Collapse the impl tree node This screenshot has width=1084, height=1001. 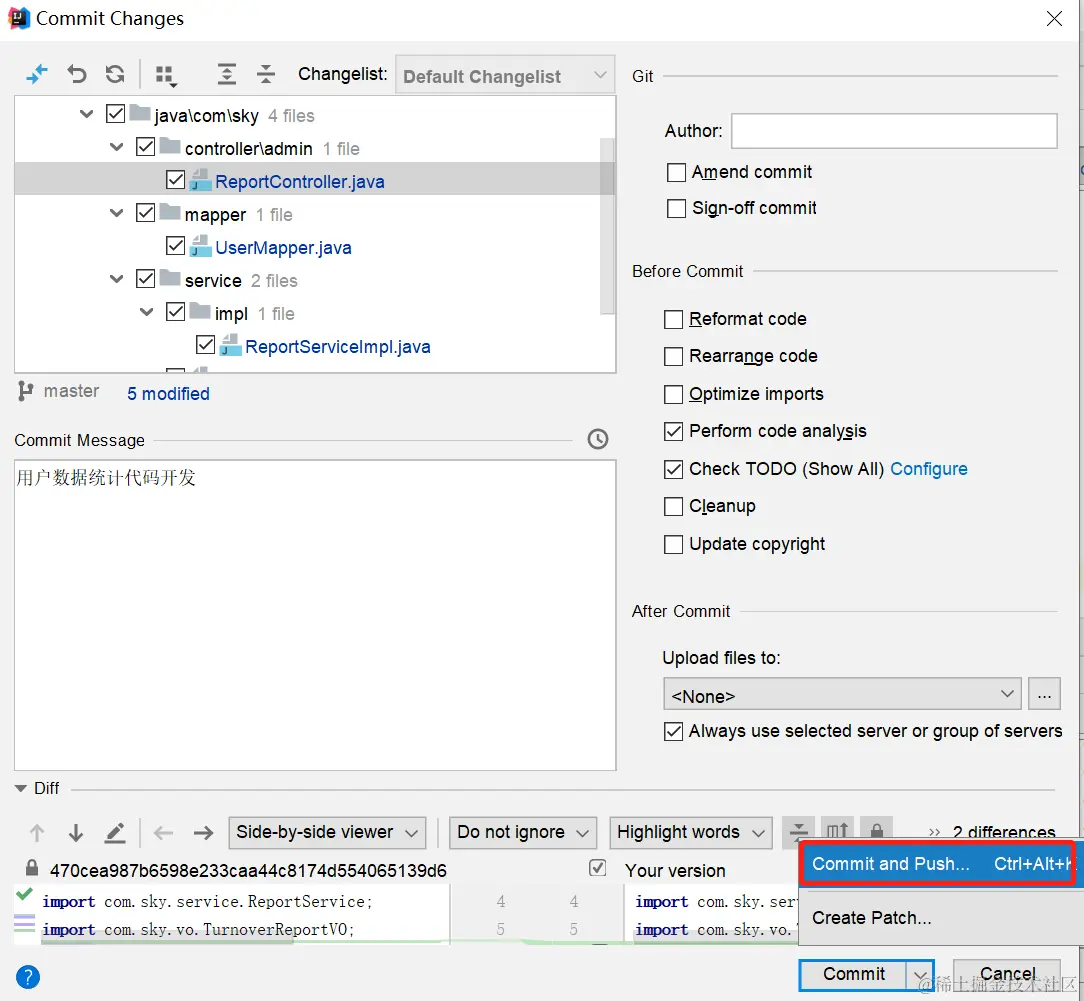[147, 312]
